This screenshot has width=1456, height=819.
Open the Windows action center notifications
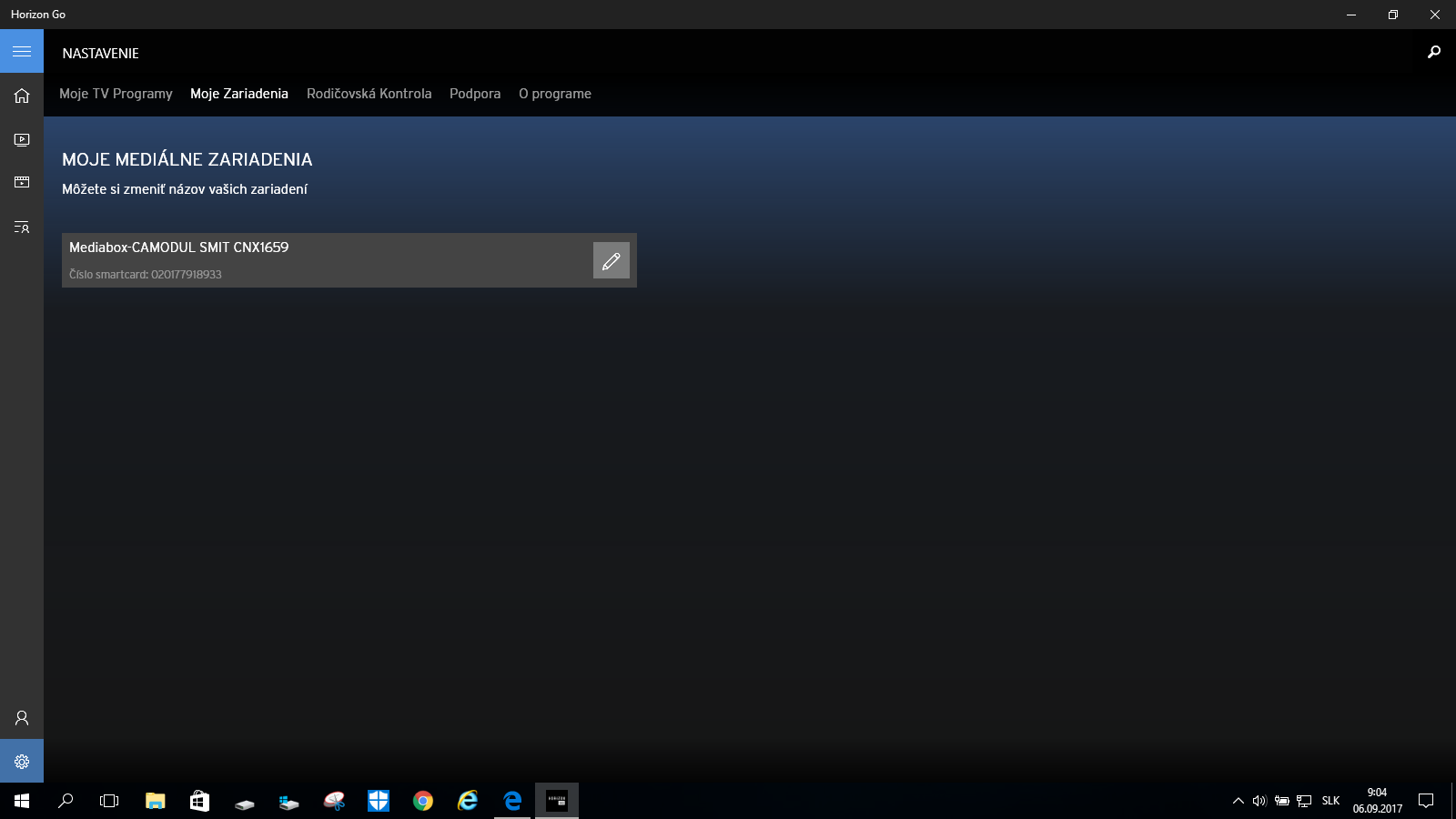point(1426,801)
